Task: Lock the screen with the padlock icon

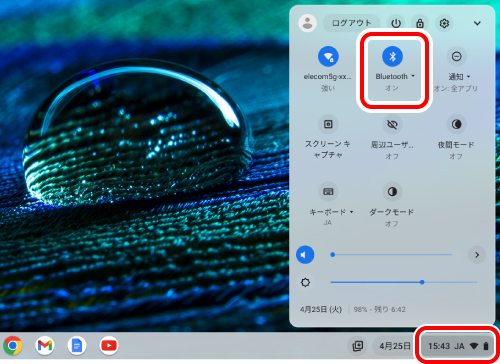Action: click(420, 23)
